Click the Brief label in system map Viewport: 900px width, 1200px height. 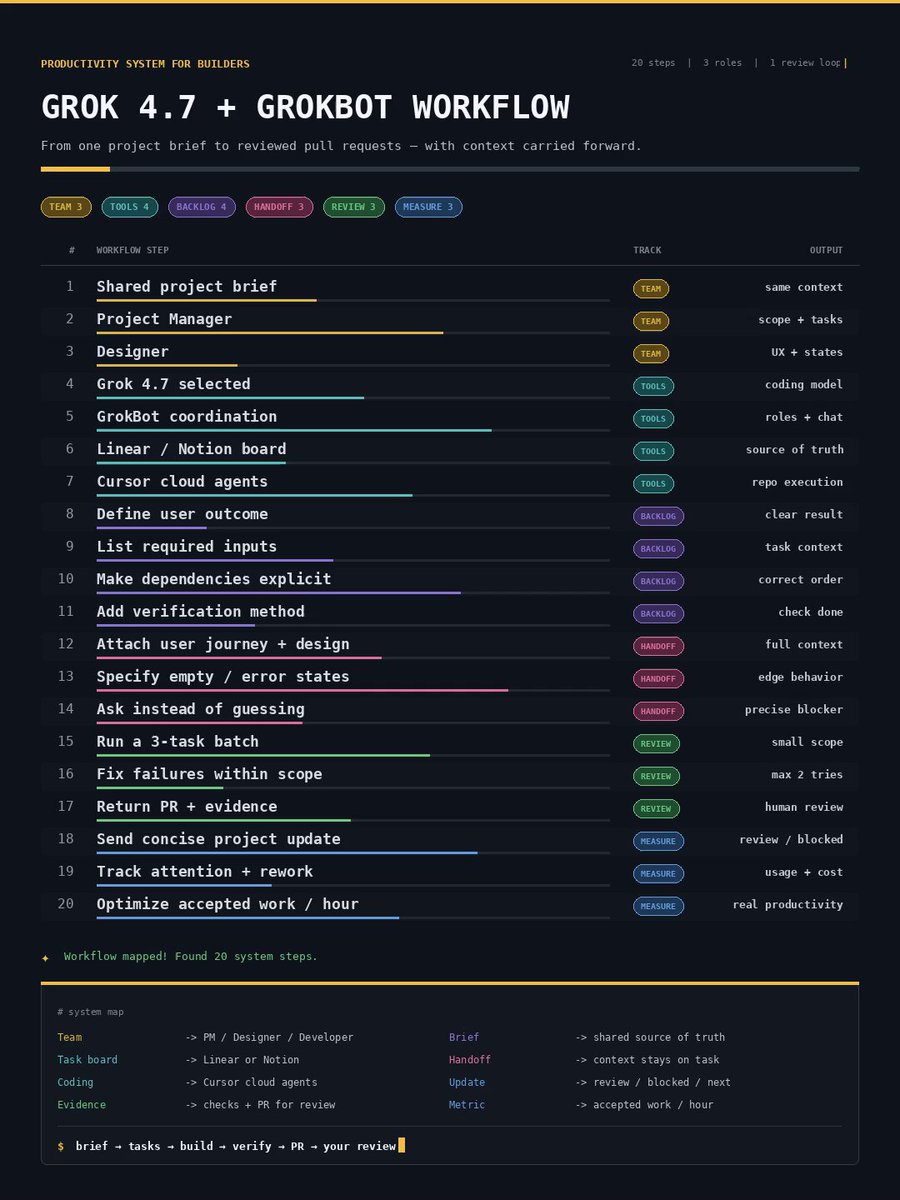pyautogui.click(x=464, y=1037)
